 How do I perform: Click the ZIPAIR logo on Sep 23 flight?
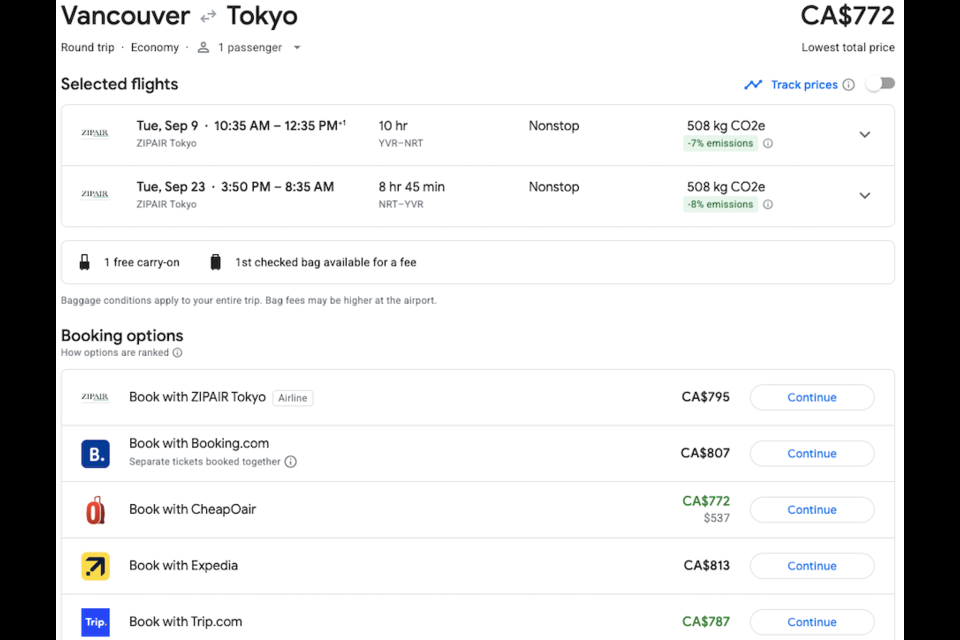[x=95, y=194]
